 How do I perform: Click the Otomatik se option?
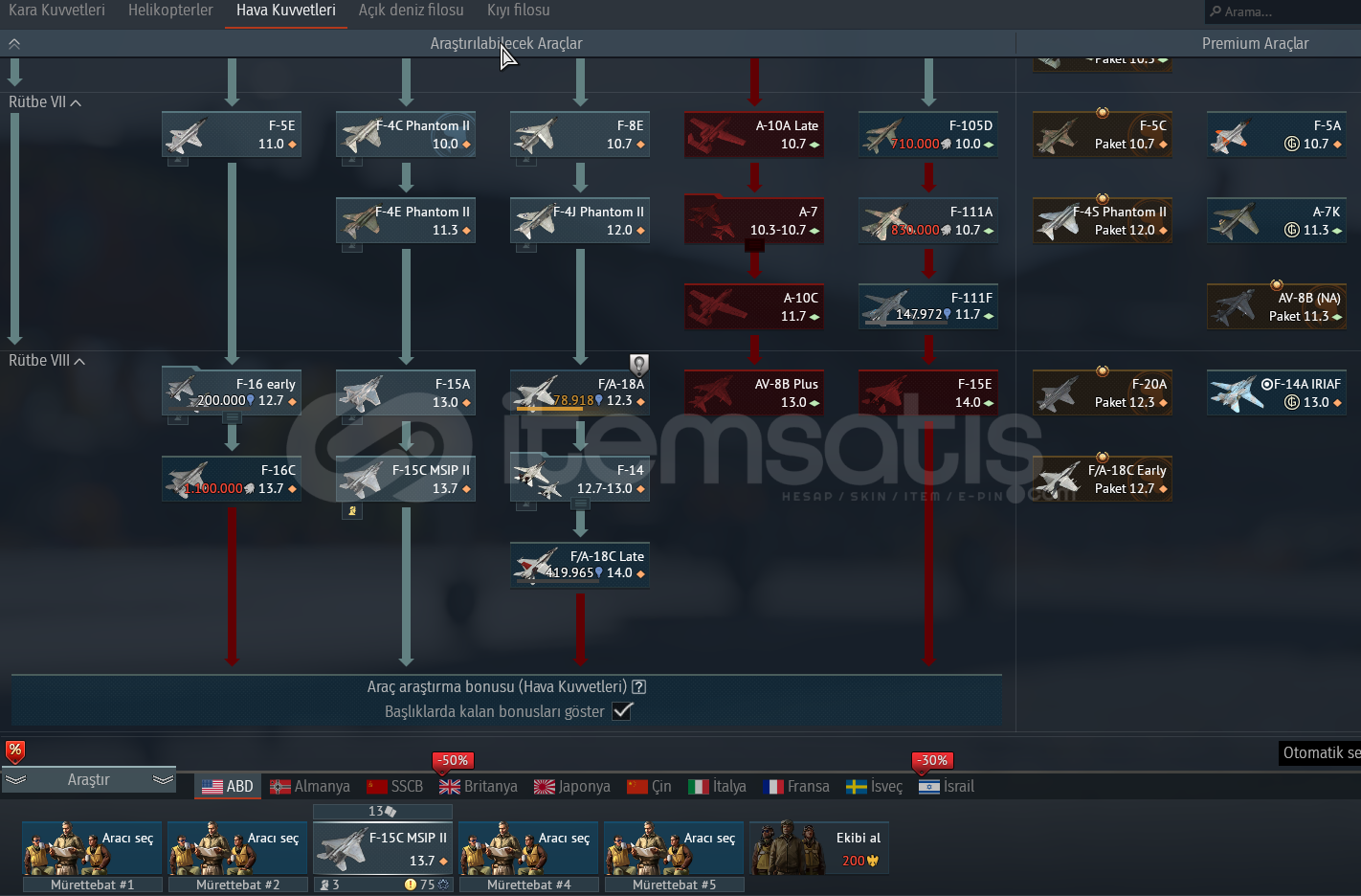pos(1321,753)
